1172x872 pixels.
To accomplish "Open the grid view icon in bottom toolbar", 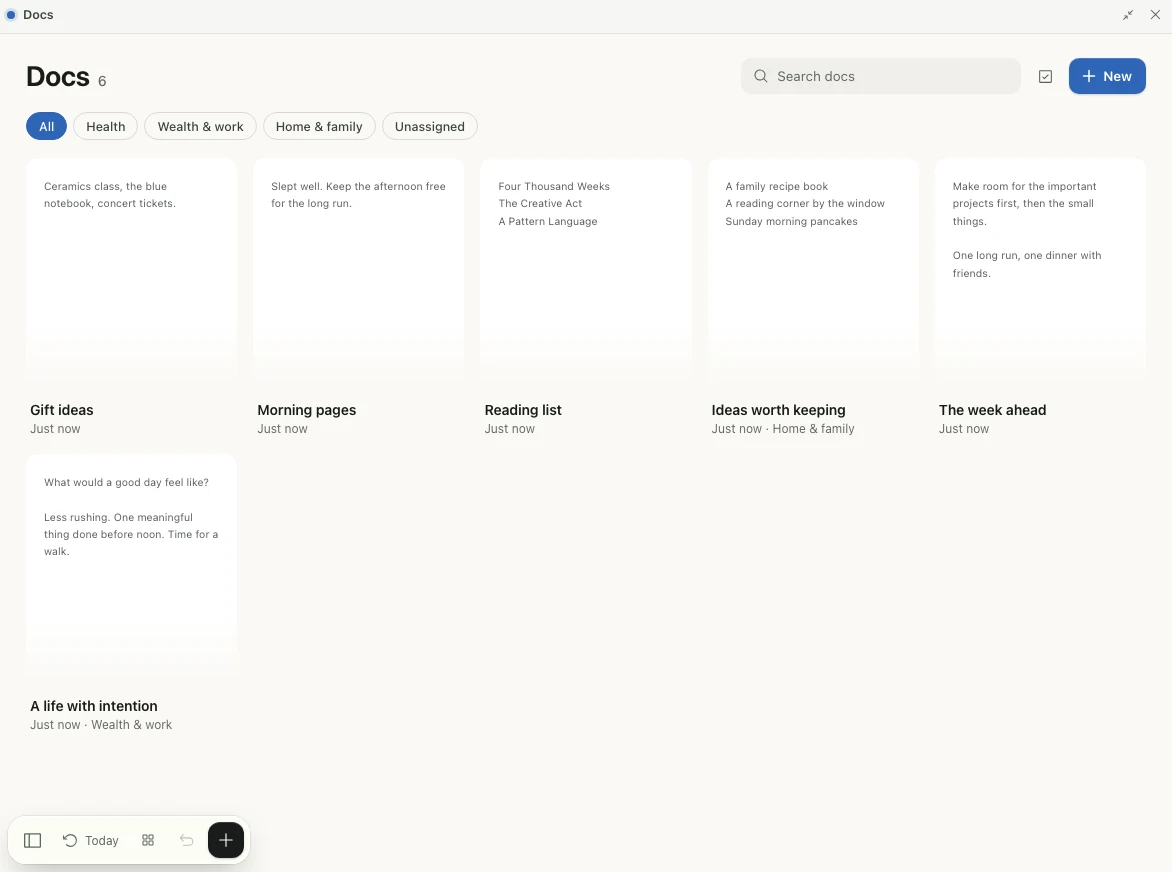I will point(148,841).
